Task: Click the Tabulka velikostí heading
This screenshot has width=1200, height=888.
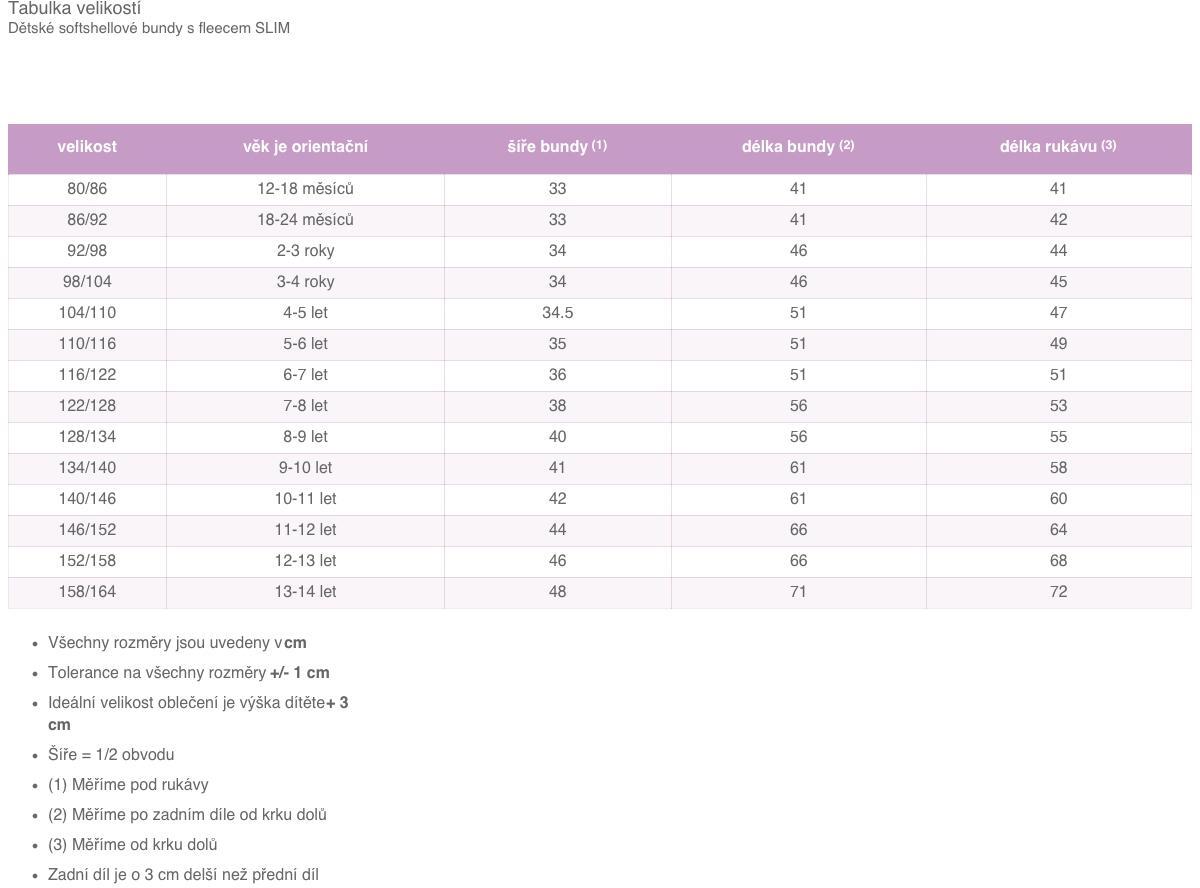Action: coord(75,8)
